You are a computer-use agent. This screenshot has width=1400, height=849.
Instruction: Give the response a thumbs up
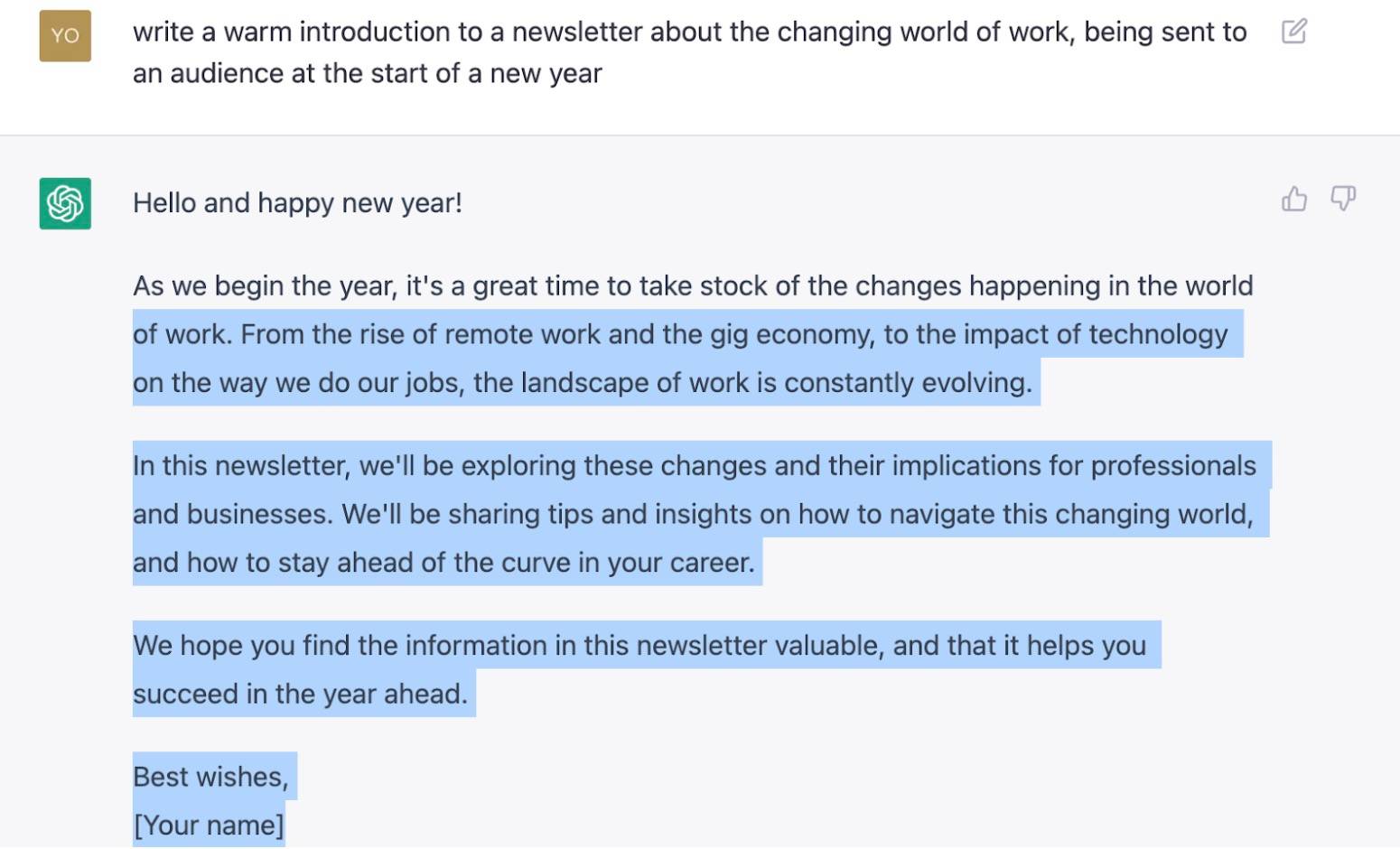[1294, 199]
